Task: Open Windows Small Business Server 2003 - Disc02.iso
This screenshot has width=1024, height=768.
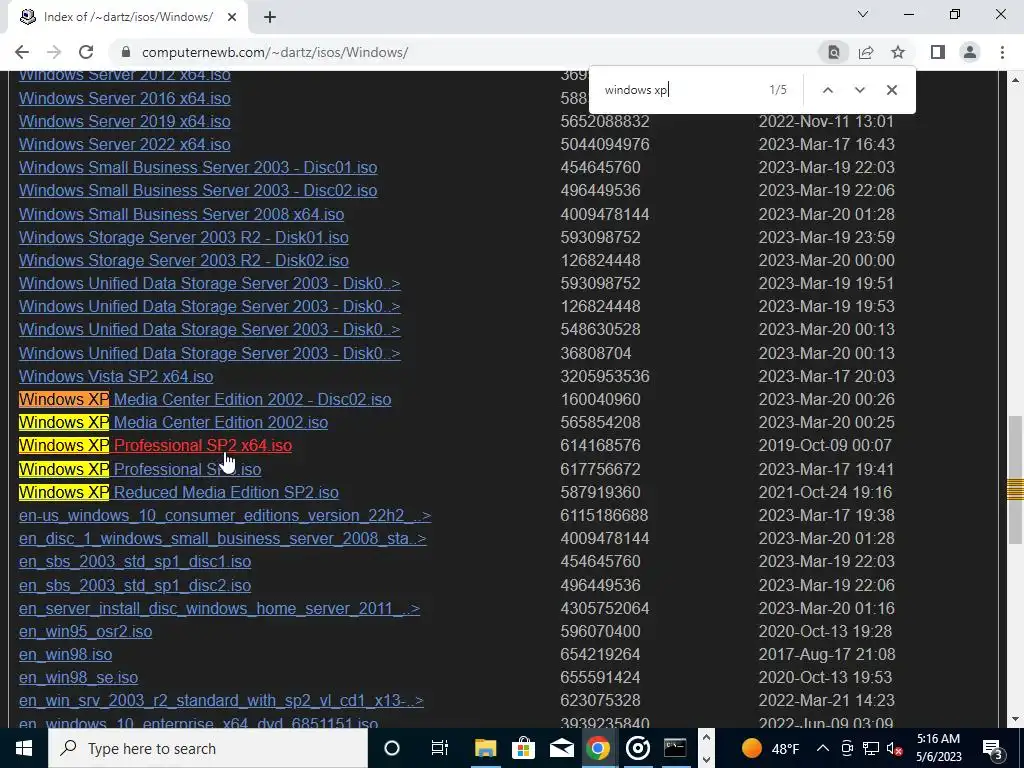Action: [x=198, y=190]
